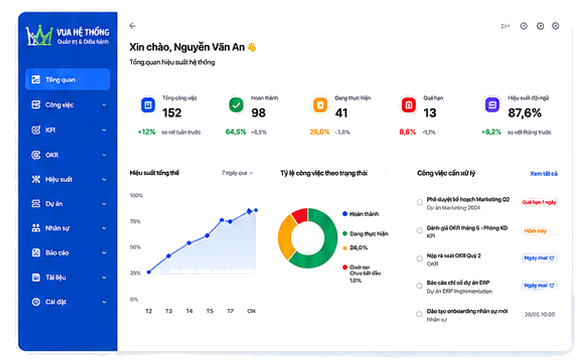585x360 pixels.
Task: Click the Quá hạn 1 ngày badge
Action: [539, 202]
